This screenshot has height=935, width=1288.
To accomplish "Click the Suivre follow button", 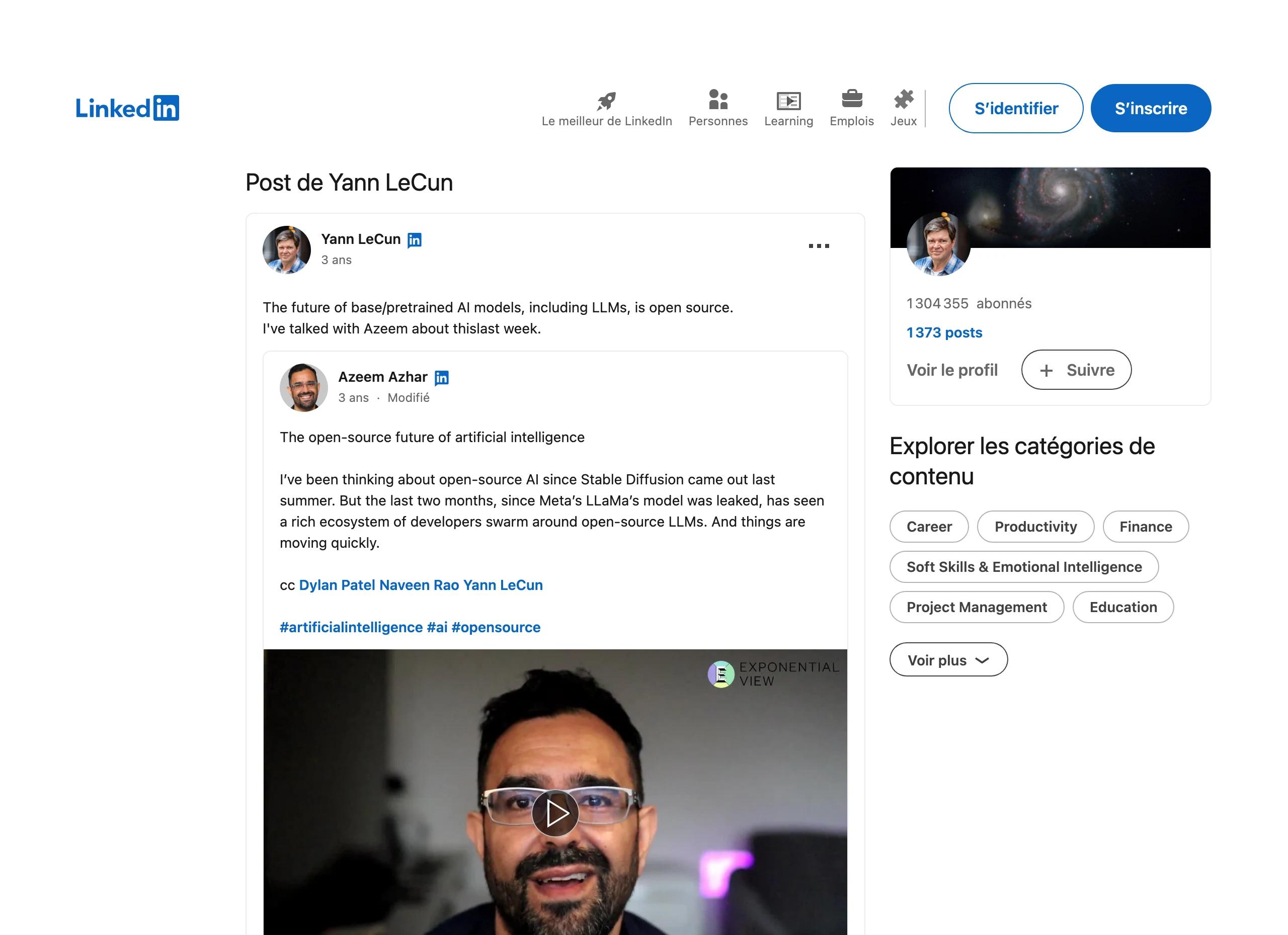I will [x=1076, y=370].
